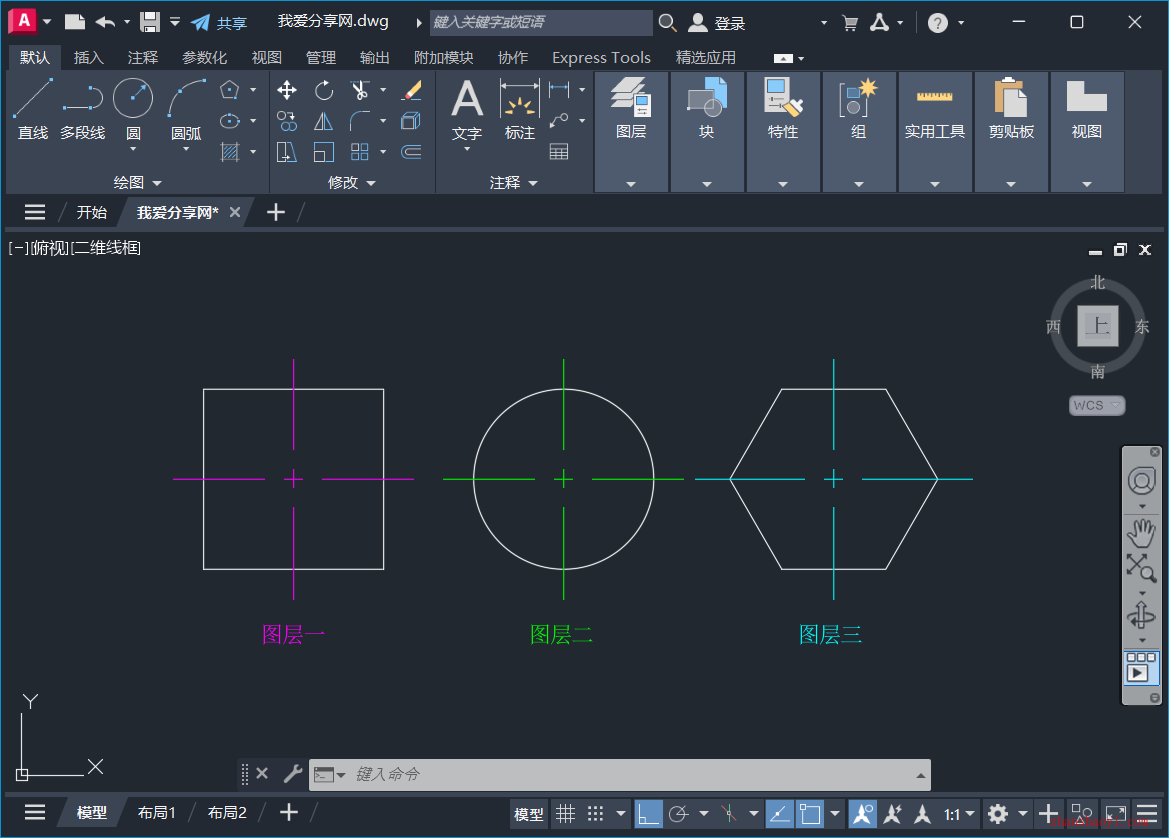Open the 1:1 annotation scale dropdown
This screenshot has height=838, width=1169.
959,814
